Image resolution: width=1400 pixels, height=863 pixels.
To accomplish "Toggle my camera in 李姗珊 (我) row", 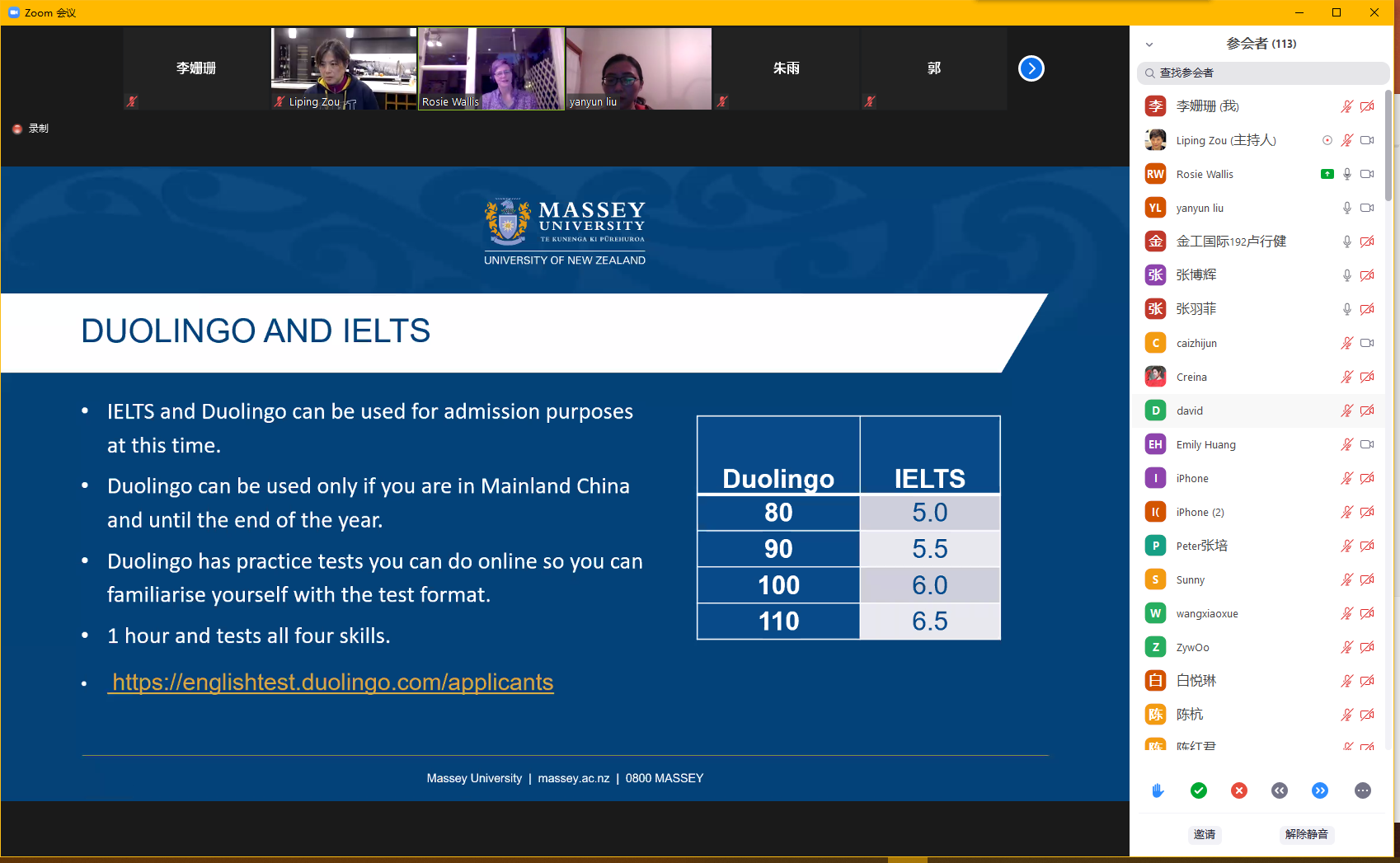I will point(1367,106).
